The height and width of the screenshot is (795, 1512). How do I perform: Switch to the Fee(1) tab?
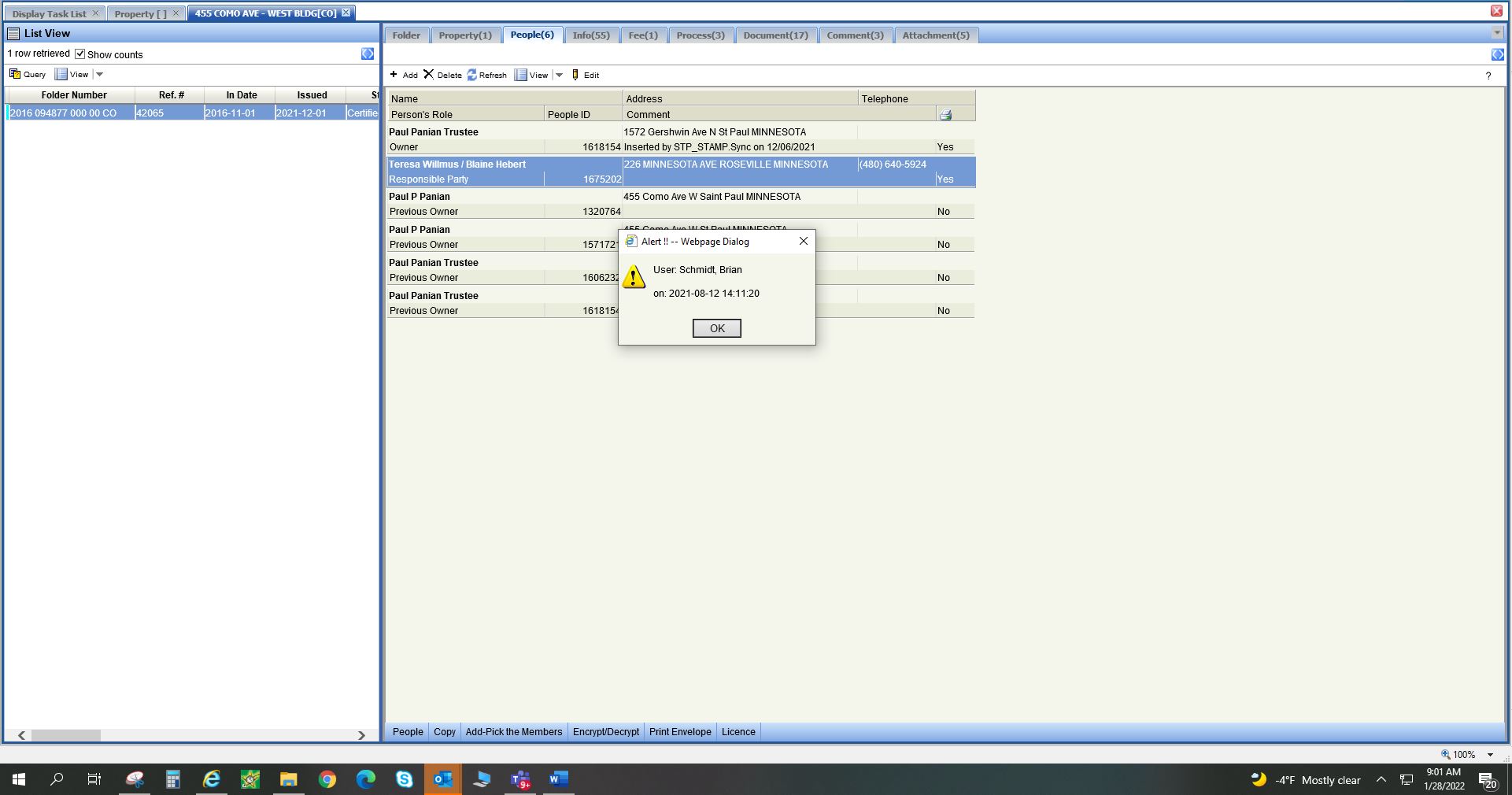[643, 35]
